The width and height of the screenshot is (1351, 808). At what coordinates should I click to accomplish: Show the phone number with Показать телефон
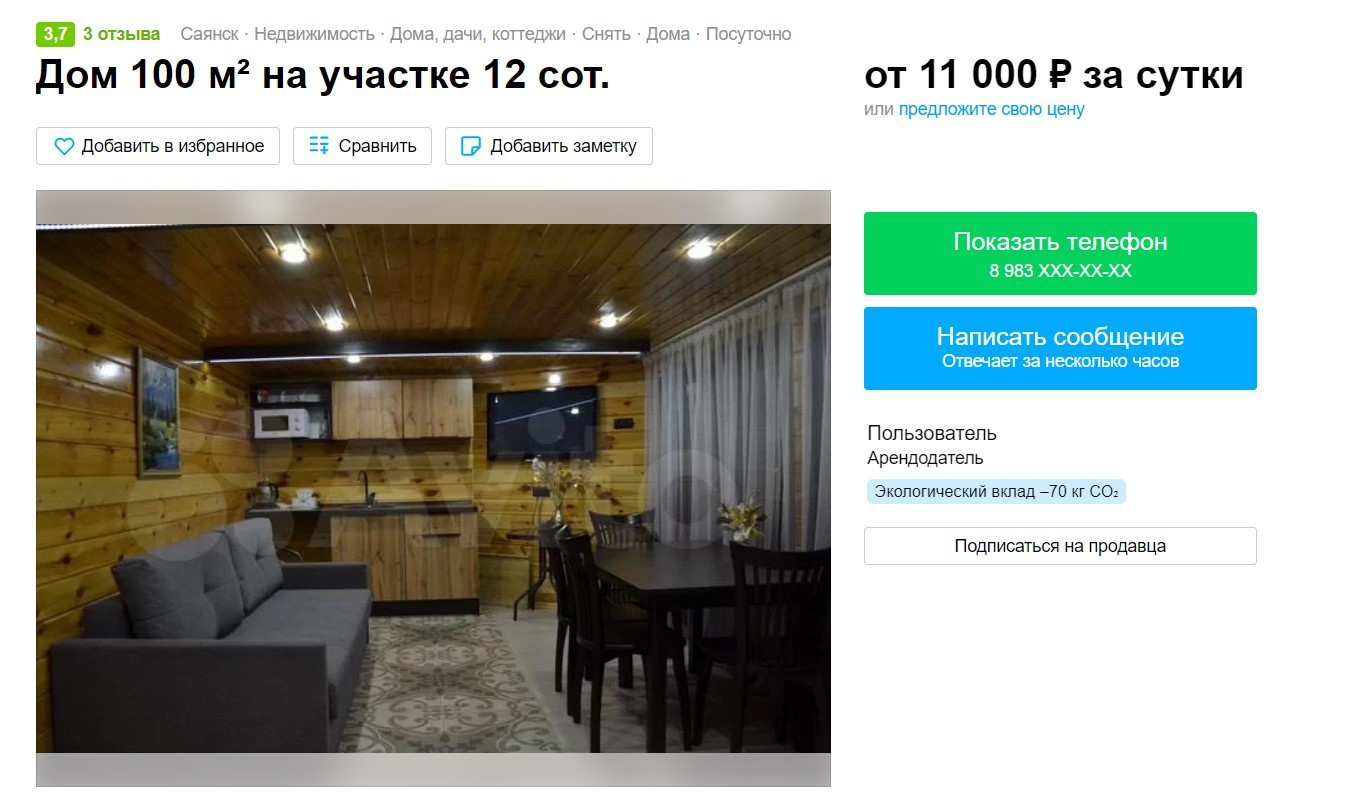(1060, 253)
